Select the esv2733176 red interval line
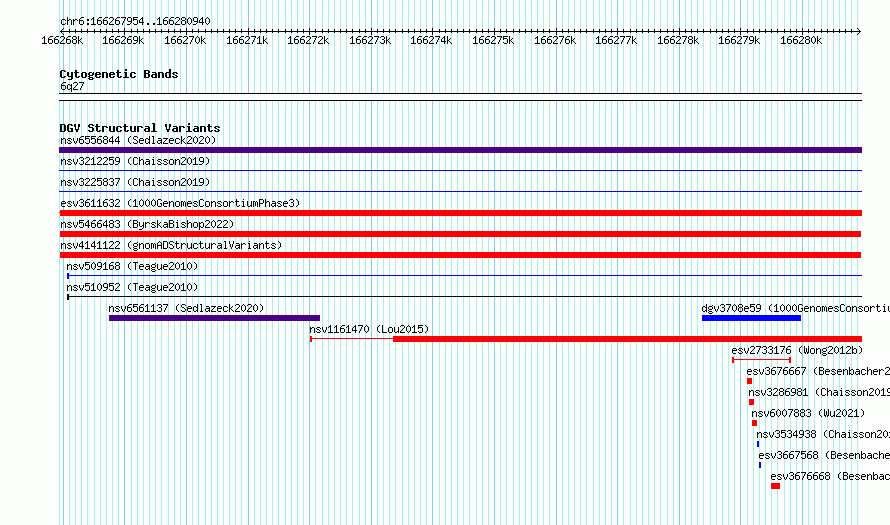Screen dimensions: 890x525 pos(761,360)
